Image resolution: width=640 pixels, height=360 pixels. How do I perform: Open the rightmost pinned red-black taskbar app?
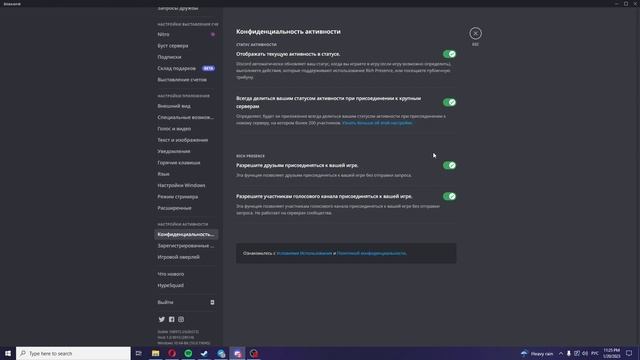253,353
